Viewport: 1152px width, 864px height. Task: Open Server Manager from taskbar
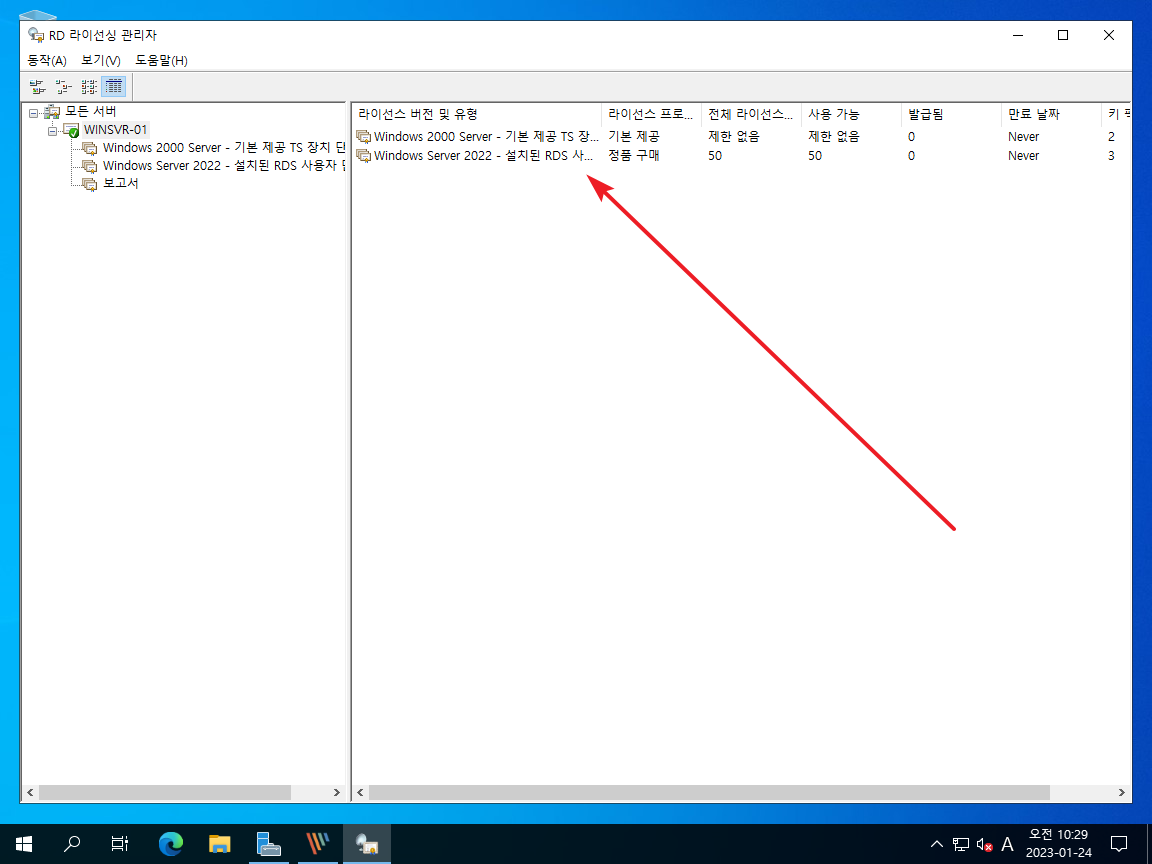(x=268, y=844)
